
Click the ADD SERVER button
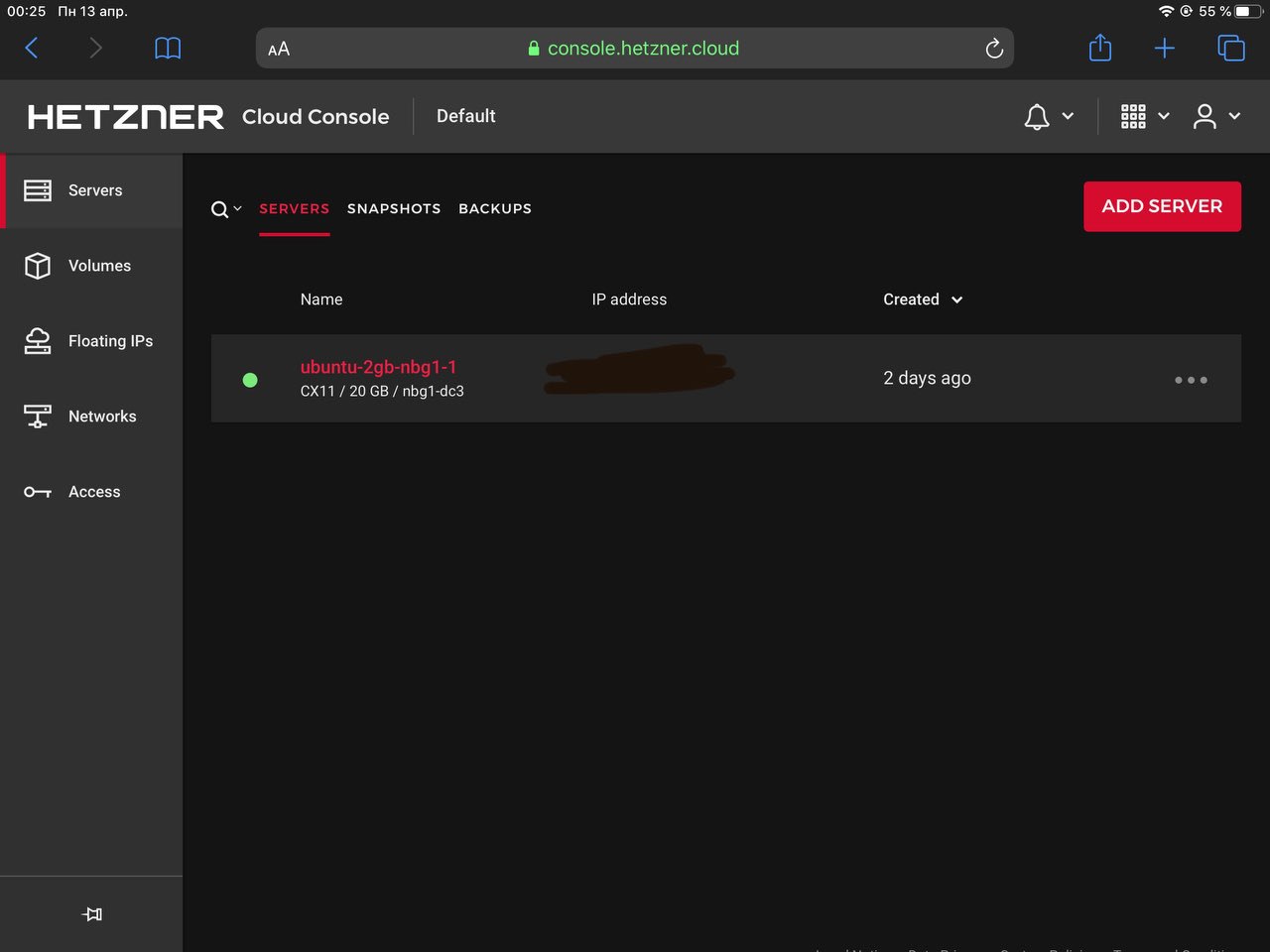click(1162, 206)
